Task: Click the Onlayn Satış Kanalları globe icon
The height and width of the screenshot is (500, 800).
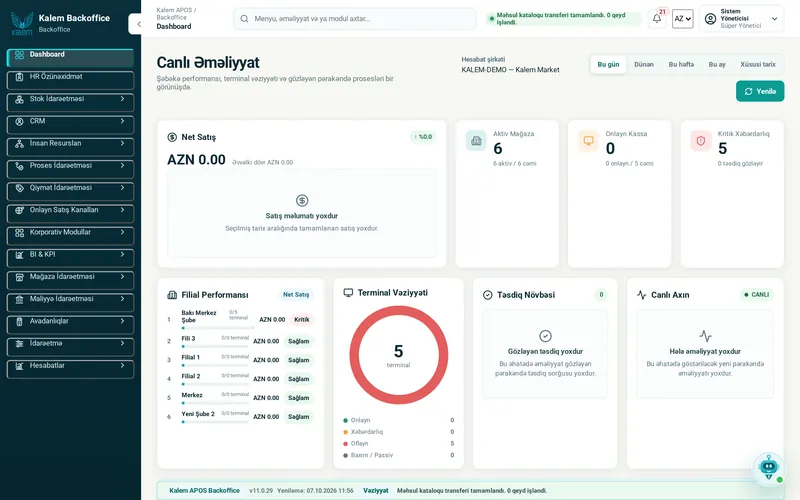Action: (19, 210)
